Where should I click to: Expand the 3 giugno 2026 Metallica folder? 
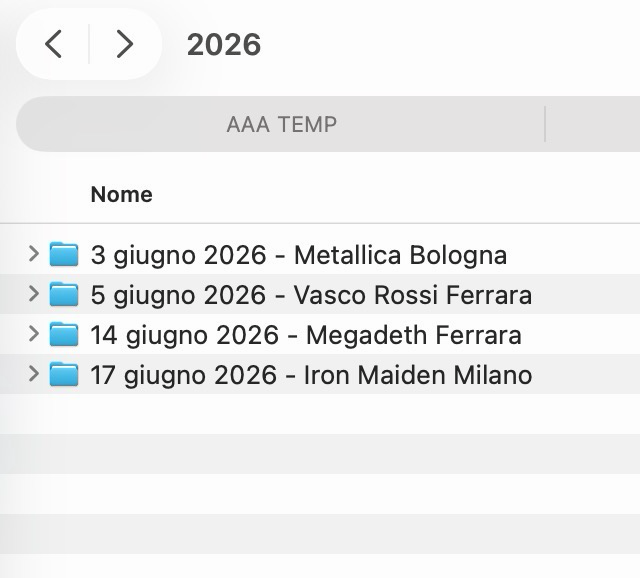coord(34,254)
